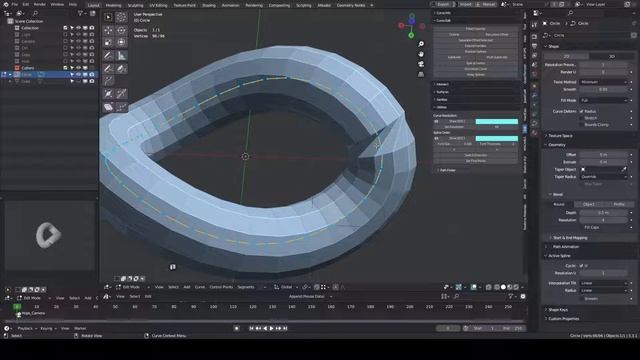Click cyan color swatch under Spline Order
Viewport: 640px width, 360px height.
click(497, 138)
